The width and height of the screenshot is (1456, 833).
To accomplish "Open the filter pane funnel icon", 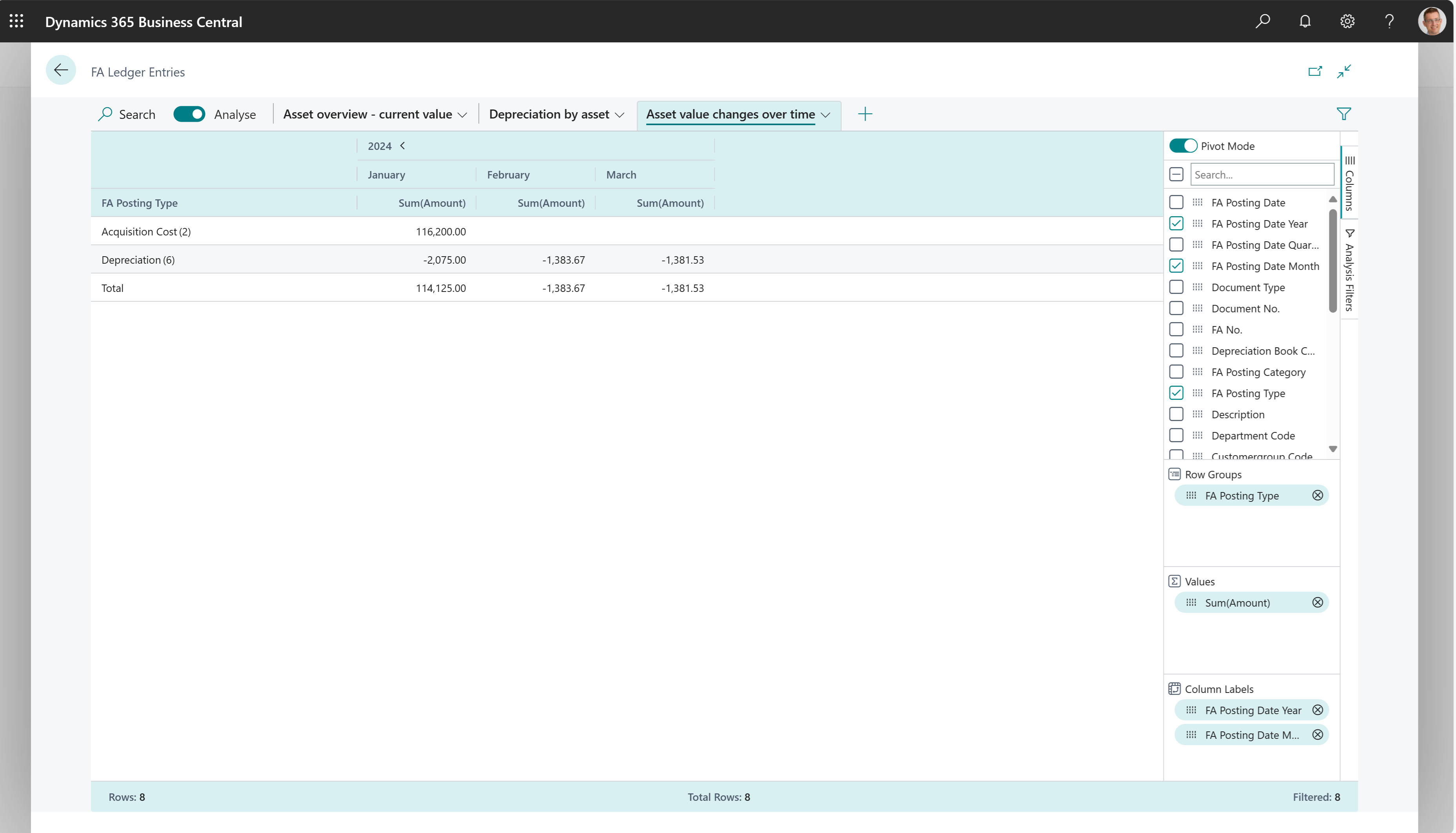I will click(1344, 114).
